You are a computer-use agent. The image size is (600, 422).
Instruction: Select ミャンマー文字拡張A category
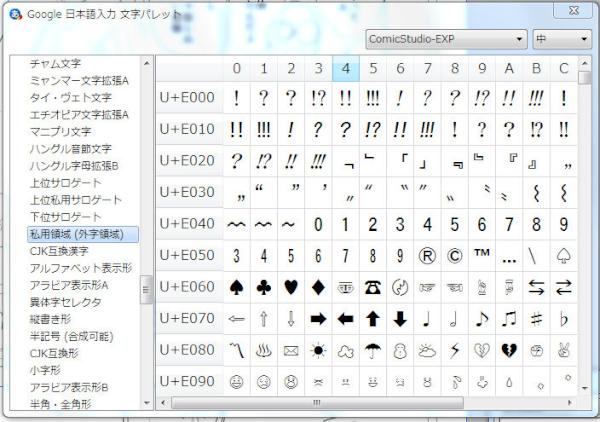pyautogui.click(x=79, y=81)
